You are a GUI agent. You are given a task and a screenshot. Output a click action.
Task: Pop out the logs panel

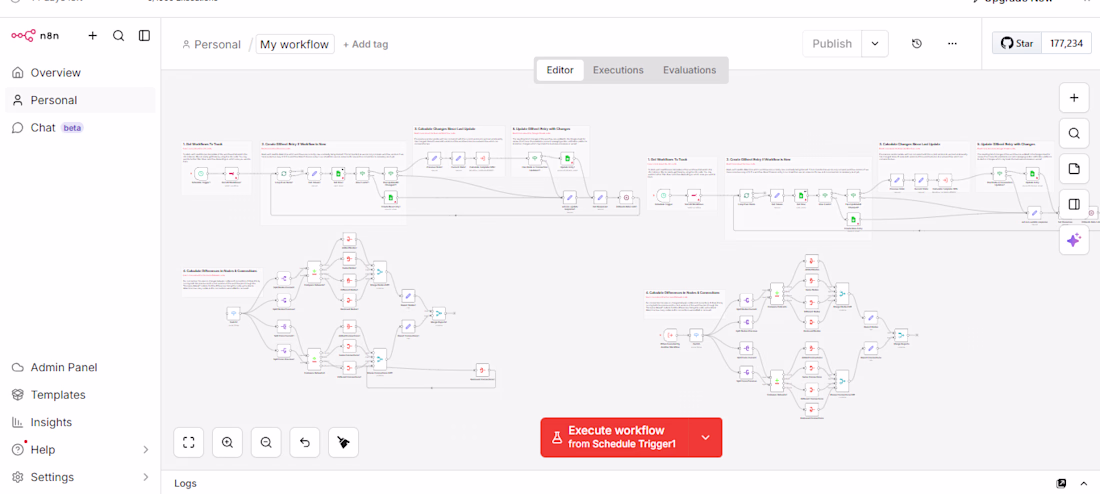1062,483
